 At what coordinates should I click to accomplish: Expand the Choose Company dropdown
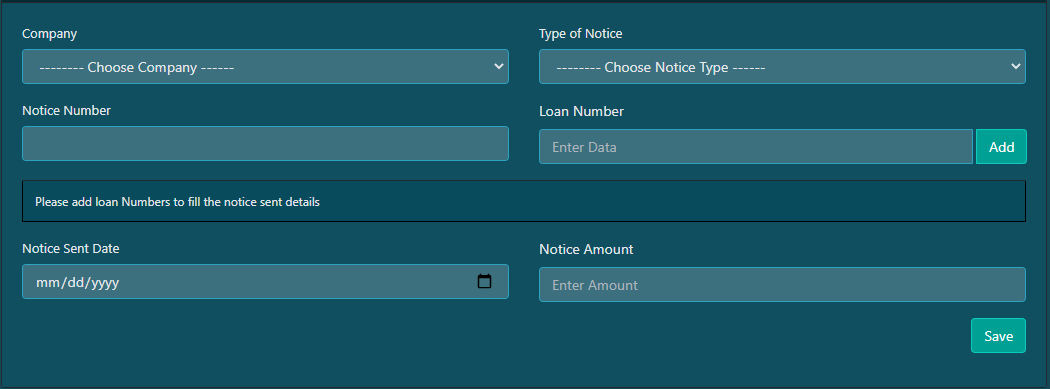[x=265, y=66]
